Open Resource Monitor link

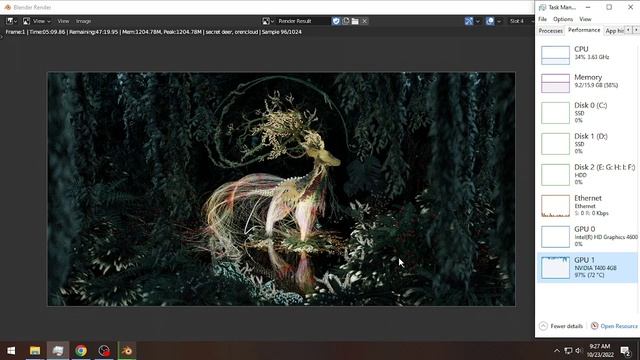(614, 326)
